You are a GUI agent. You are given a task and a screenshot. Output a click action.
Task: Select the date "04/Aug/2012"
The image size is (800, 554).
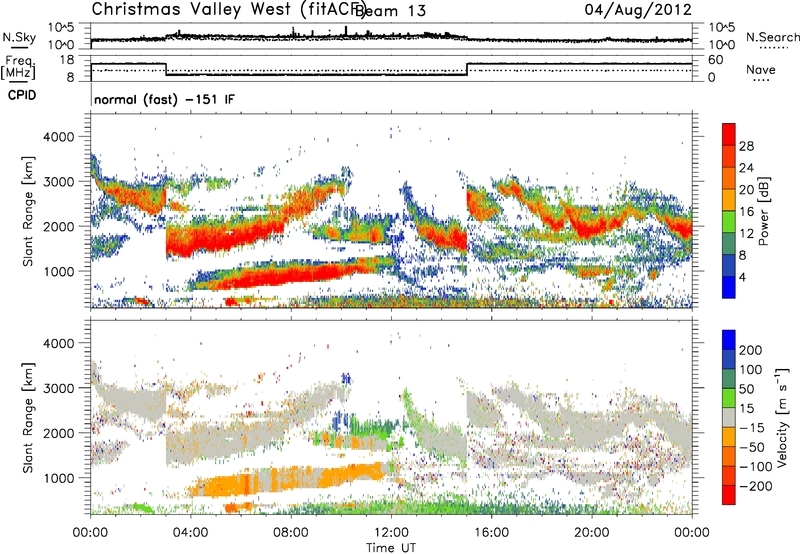[x=638, y=9]
